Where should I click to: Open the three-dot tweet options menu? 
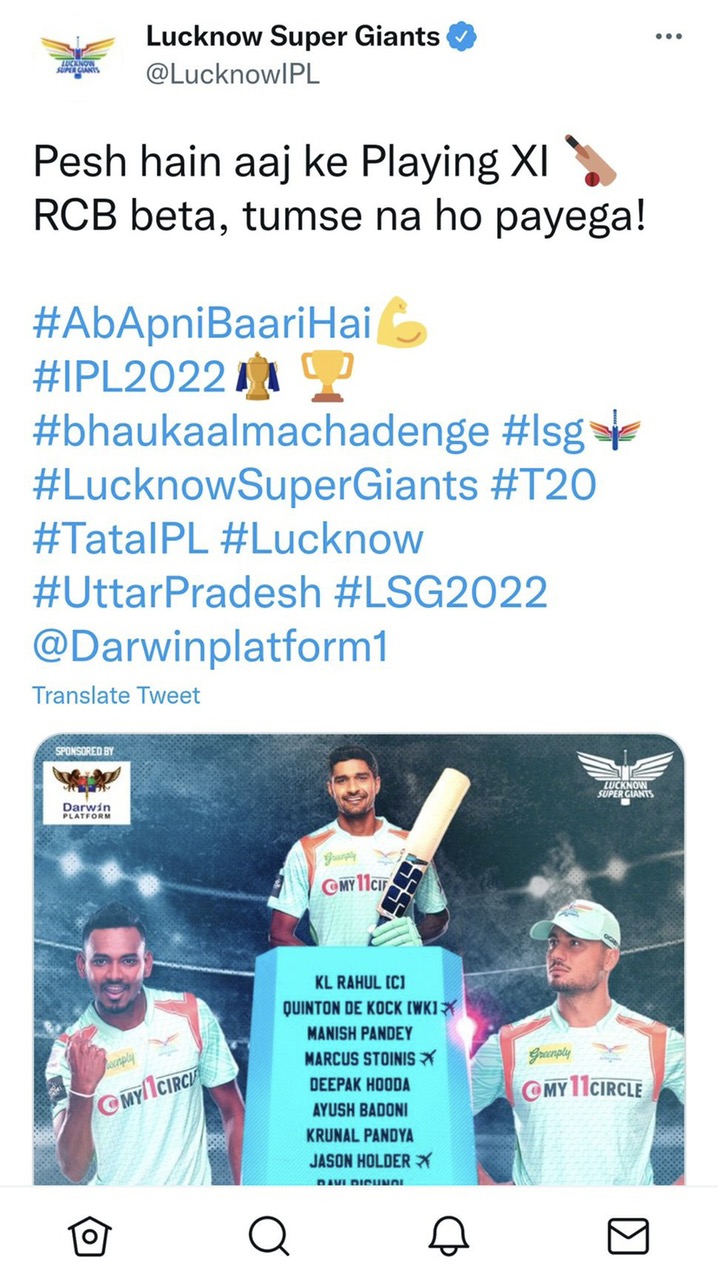tap(667, 36)
